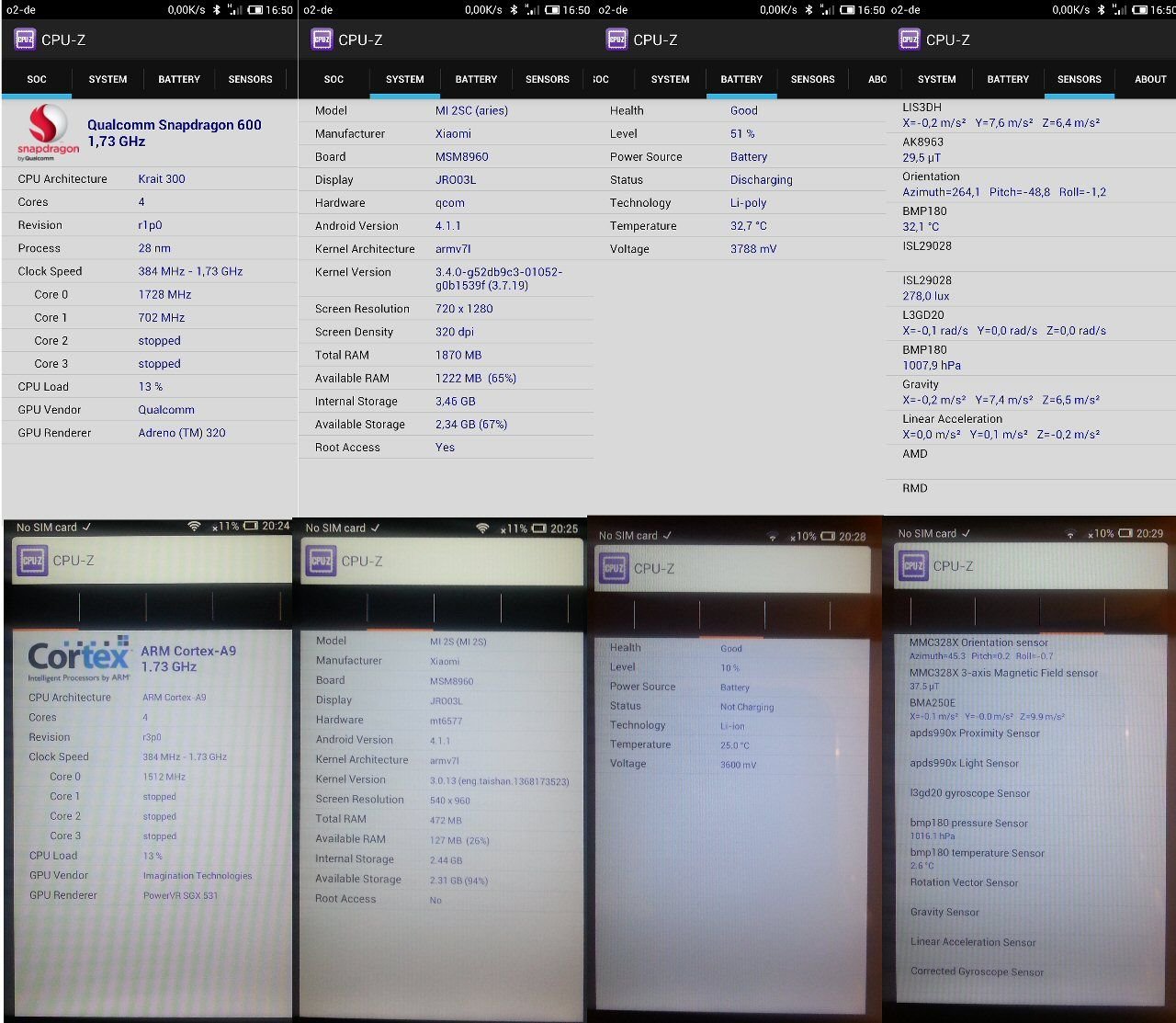Click the '1222 MB (65%)' available RAM value
The height and width of the screenshot is (1023, 1176).
coord(476,378)
